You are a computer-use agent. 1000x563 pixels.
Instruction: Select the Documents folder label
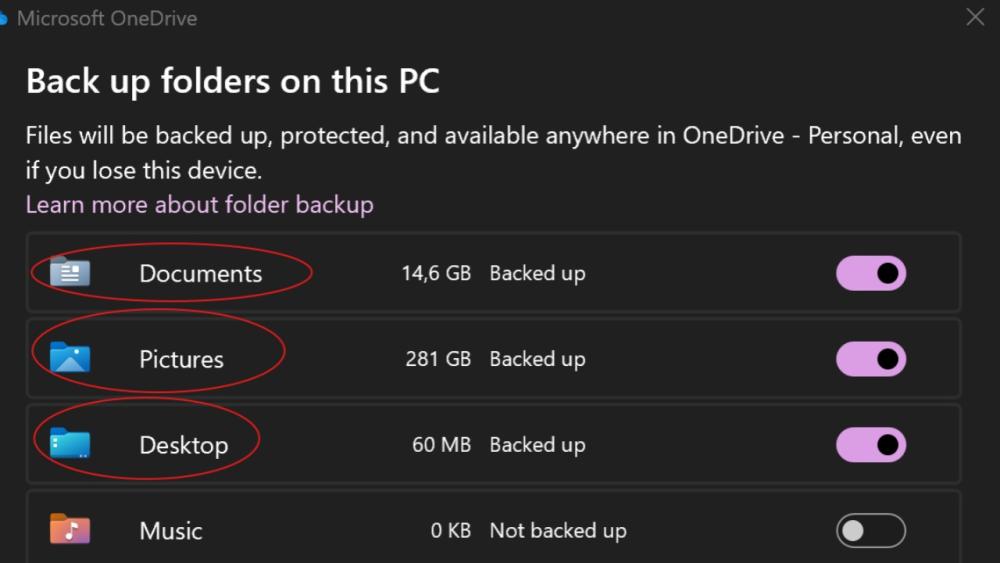tap(200, 273)
